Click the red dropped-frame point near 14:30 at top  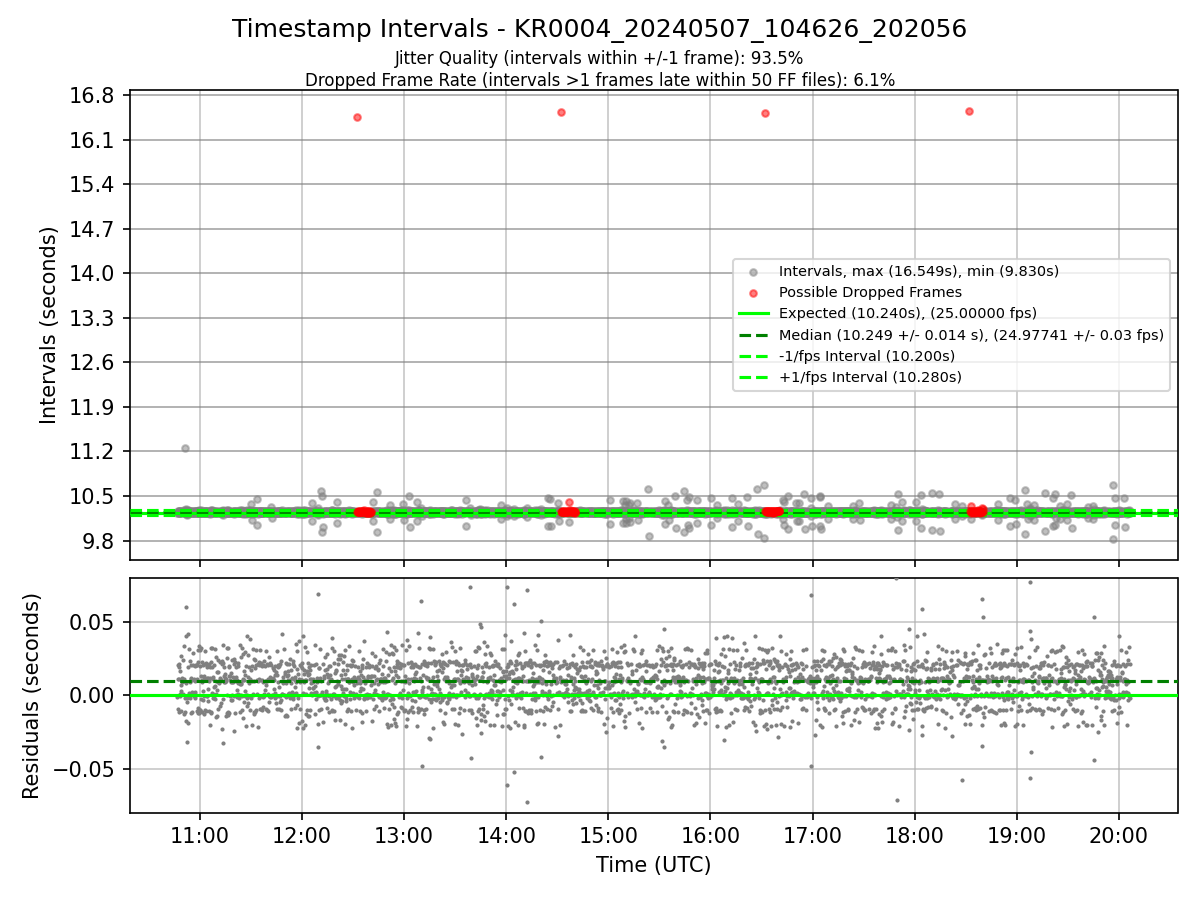[x=561, y=112]
